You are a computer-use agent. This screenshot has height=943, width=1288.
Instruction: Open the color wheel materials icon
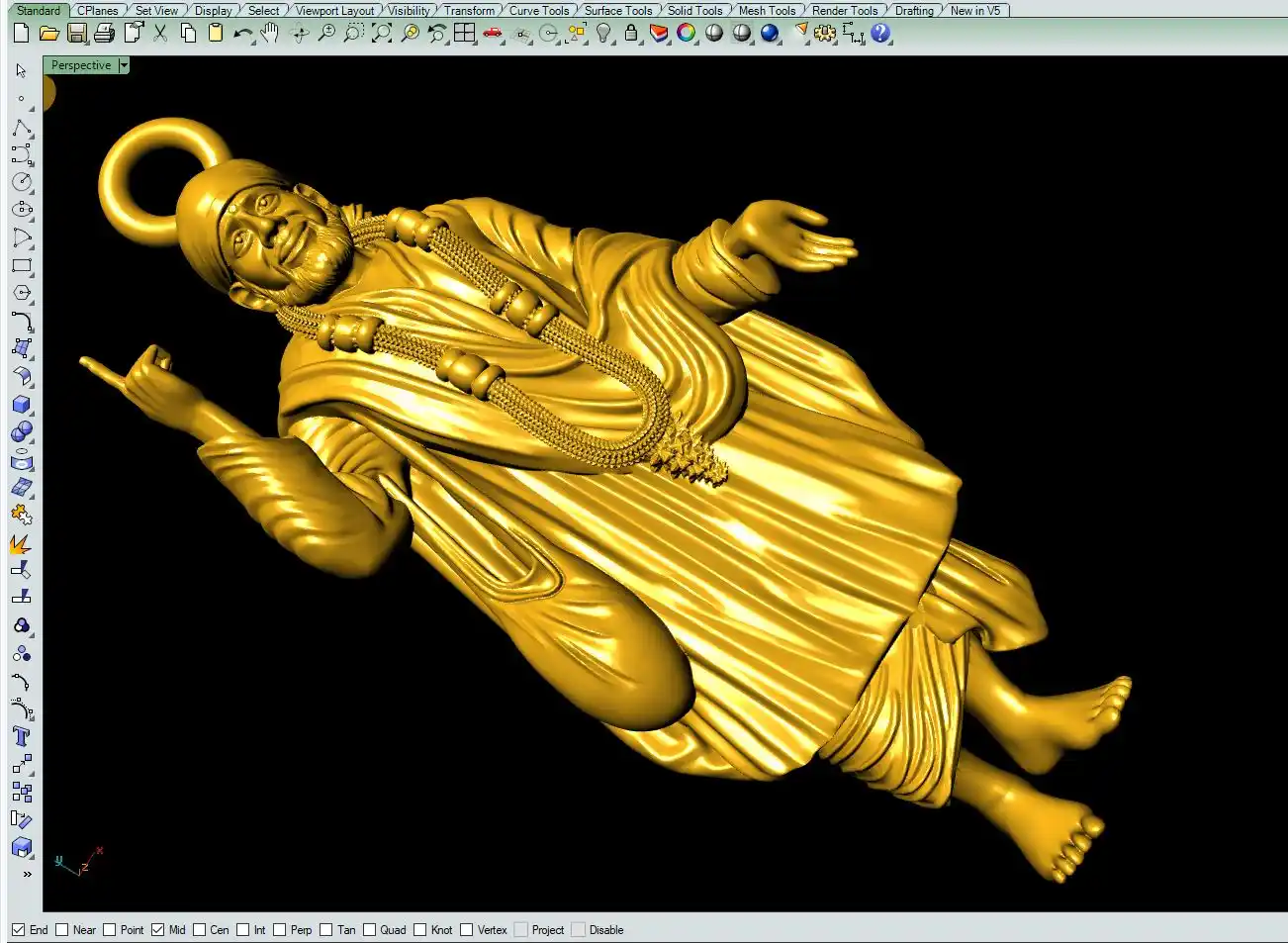686,34
